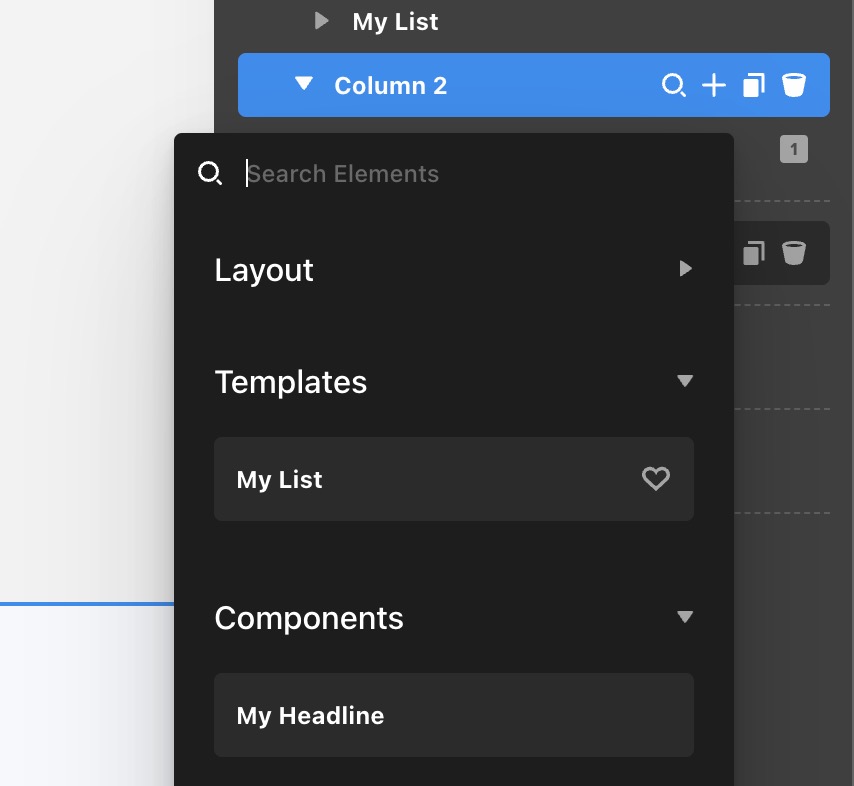Viewport: 854px width, 786px height.
Task: Delete the dark row beneath Column 2
Action: [x=794, y=253]
